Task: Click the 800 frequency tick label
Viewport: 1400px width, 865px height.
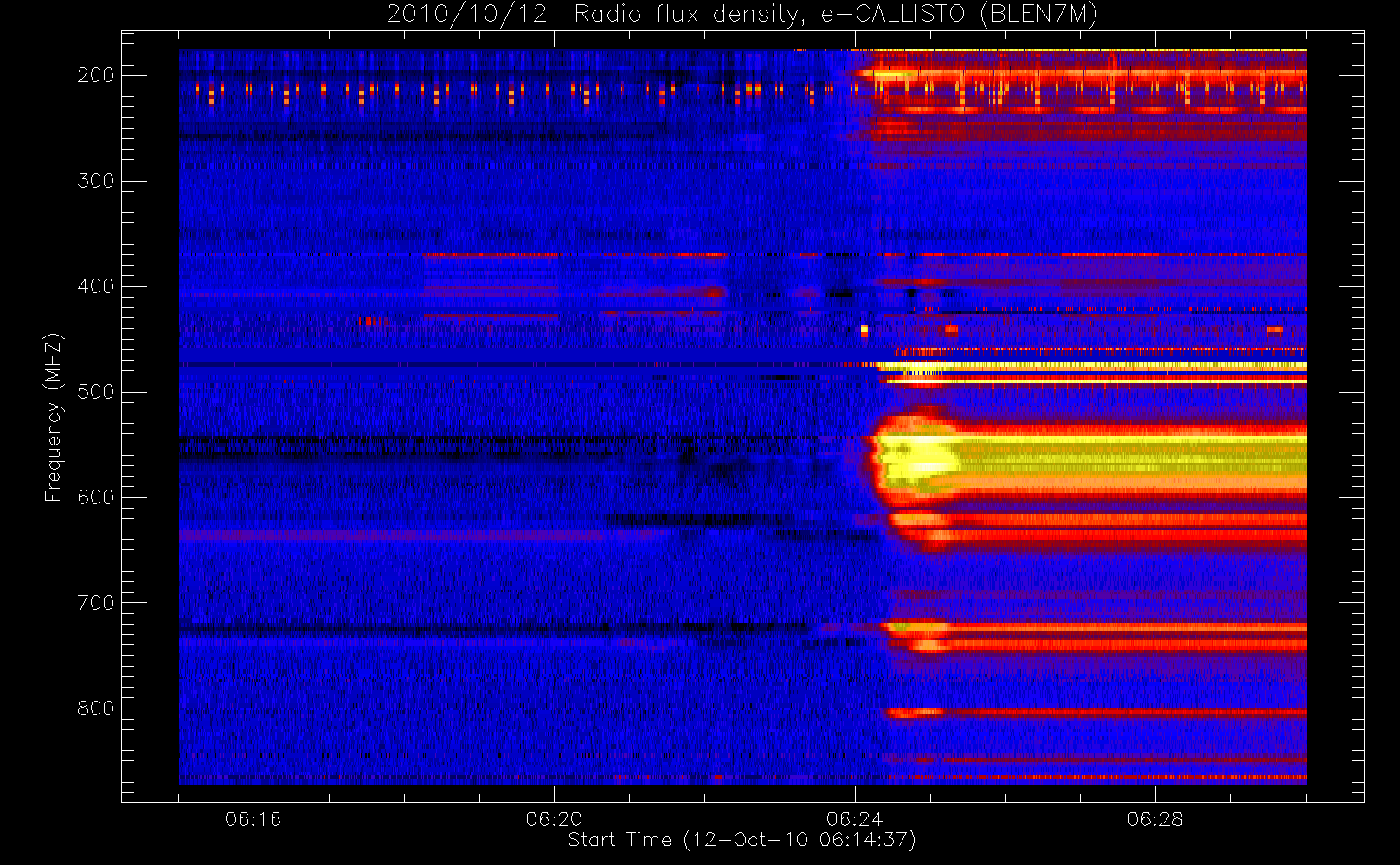Action: coord(96,708)
